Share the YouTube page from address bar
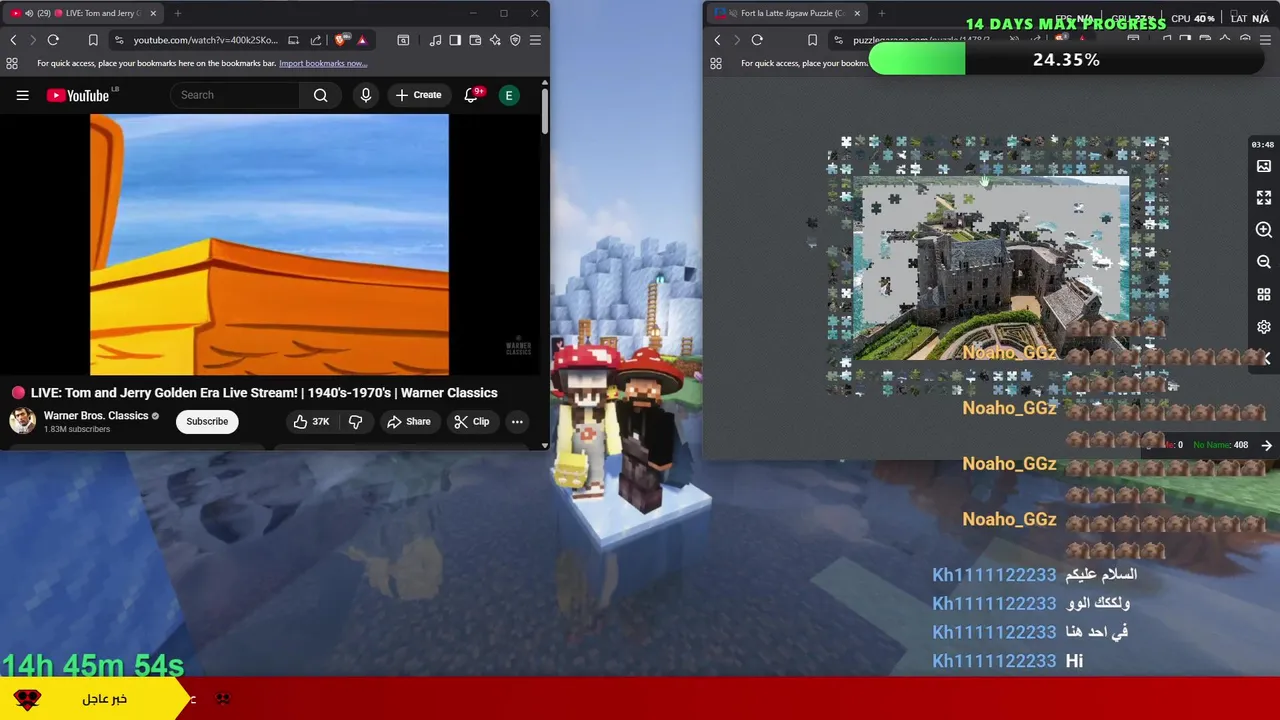The image size is (1280, 720). (316, 40)
